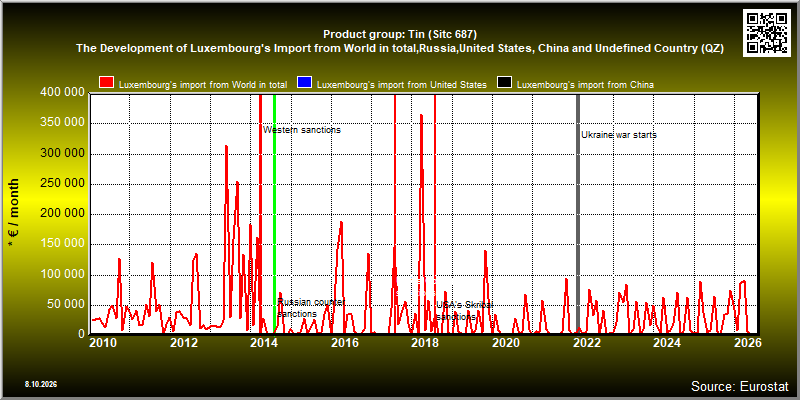Click the black China legend swatch
Viewport: 800px width, 400px height.
click(x=505, y=84)
